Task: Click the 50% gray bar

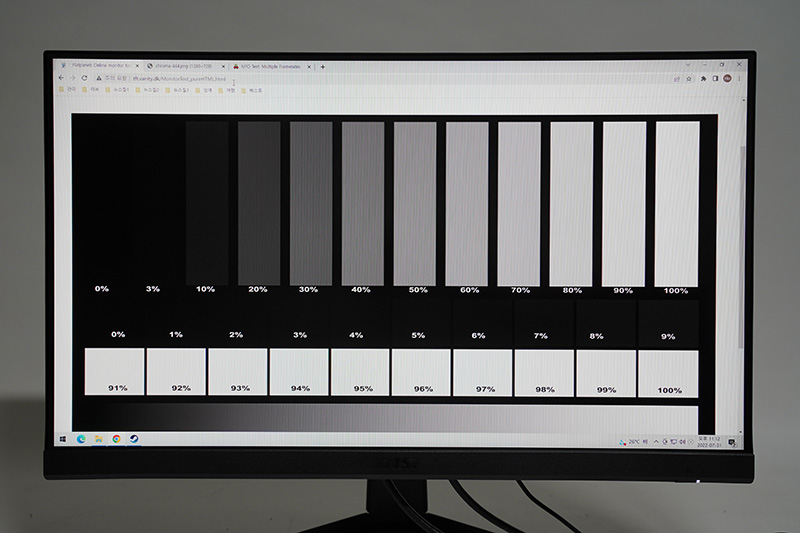Action: pyautogui.click(x=415, y=204)
